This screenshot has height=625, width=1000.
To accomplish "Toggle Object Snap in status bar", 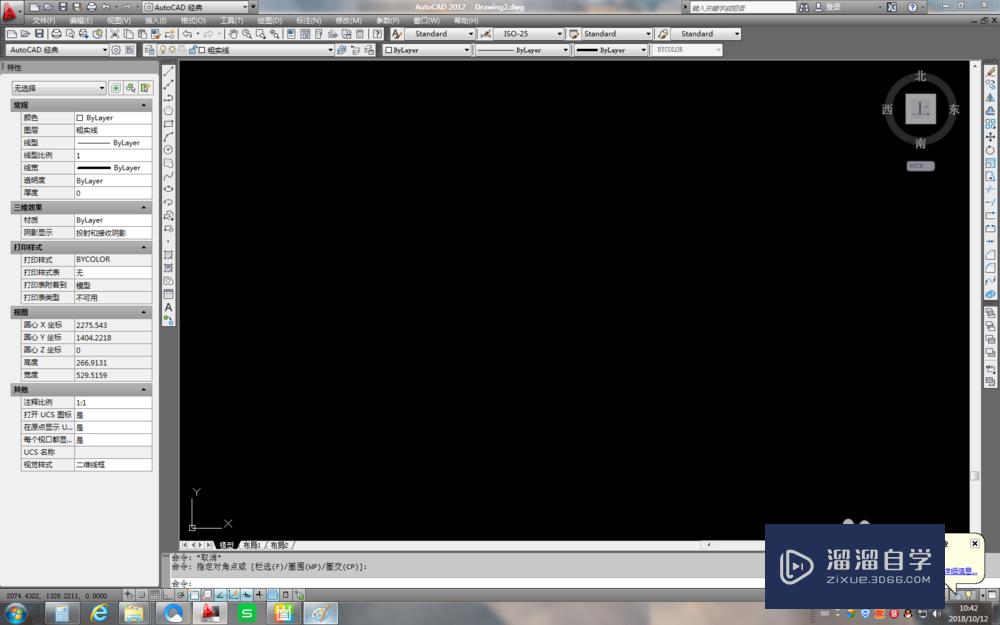I will [x=194, y=595].
